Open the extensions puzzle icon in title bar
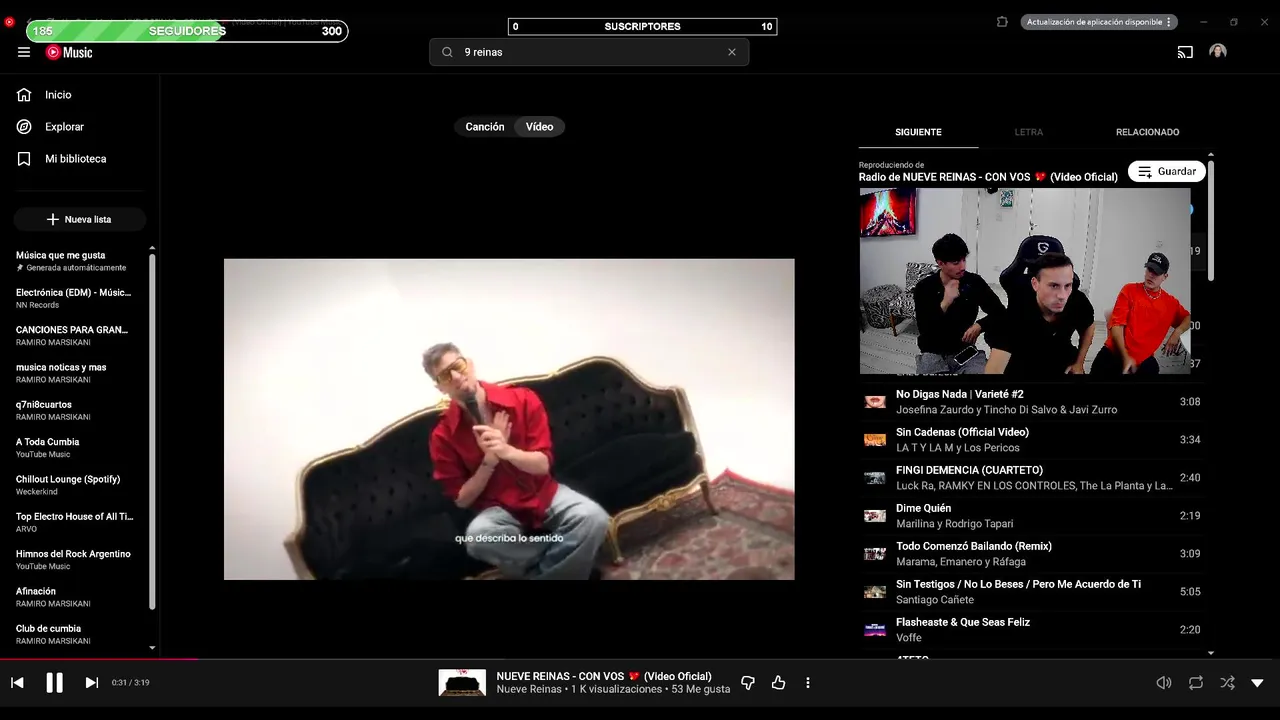 click(x=1002, y=22)
